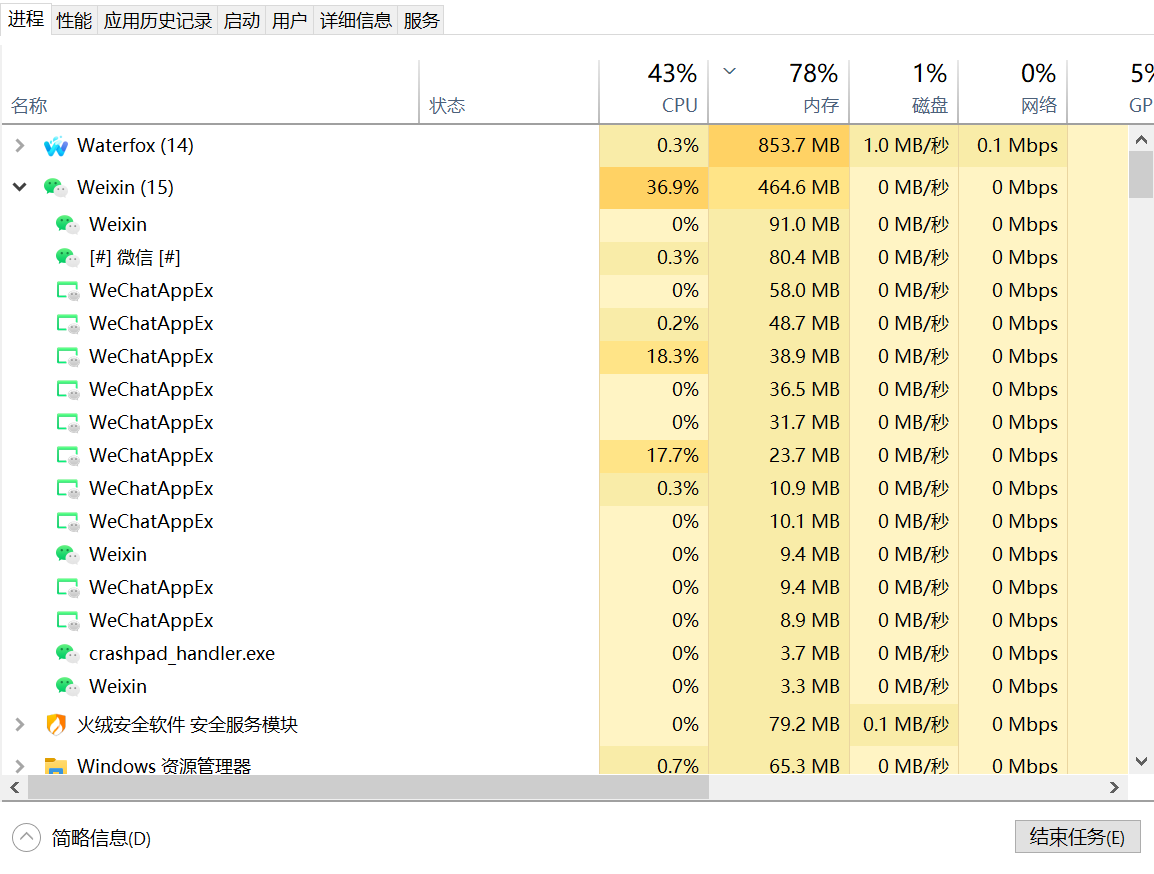Sort by the CPU column header
Viewport: 1154px width, 874px height.
pos(654,91)
